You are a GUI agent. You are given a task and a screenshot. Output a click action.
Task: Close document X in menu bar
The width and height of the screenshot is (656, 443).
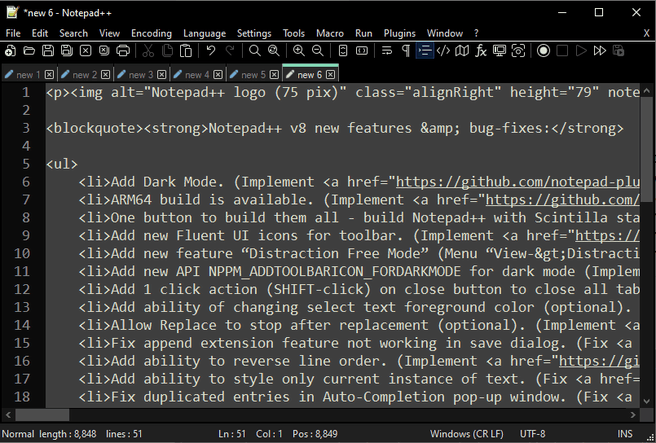(x=646, y=33)
